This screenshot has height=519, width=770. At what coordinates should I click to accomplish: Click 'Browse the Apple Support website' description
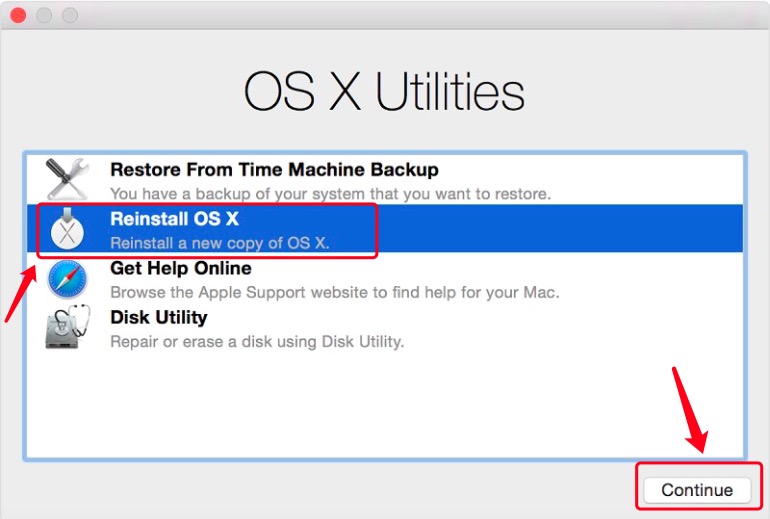point(334,292)
